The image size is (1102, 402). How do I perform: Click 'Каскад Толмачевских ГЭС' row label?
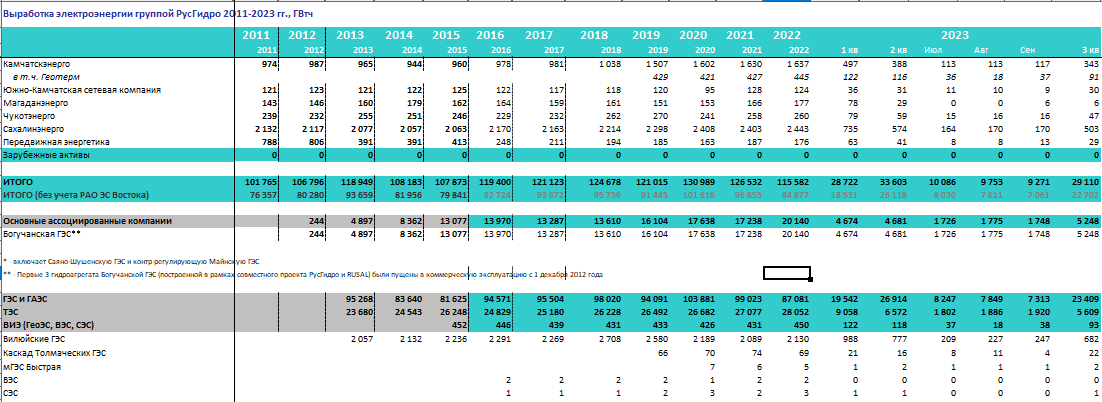[54, 352]
